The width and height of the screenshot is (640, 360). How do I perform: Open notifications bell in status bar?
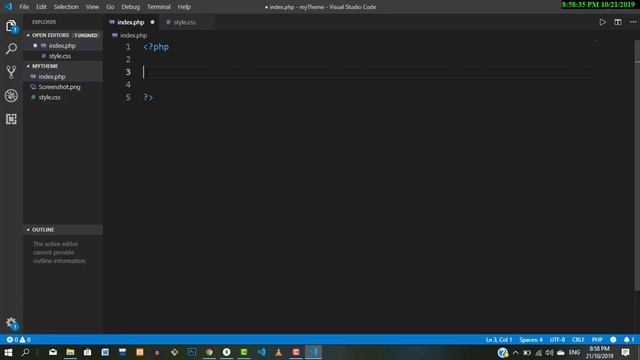coord(629,340)
